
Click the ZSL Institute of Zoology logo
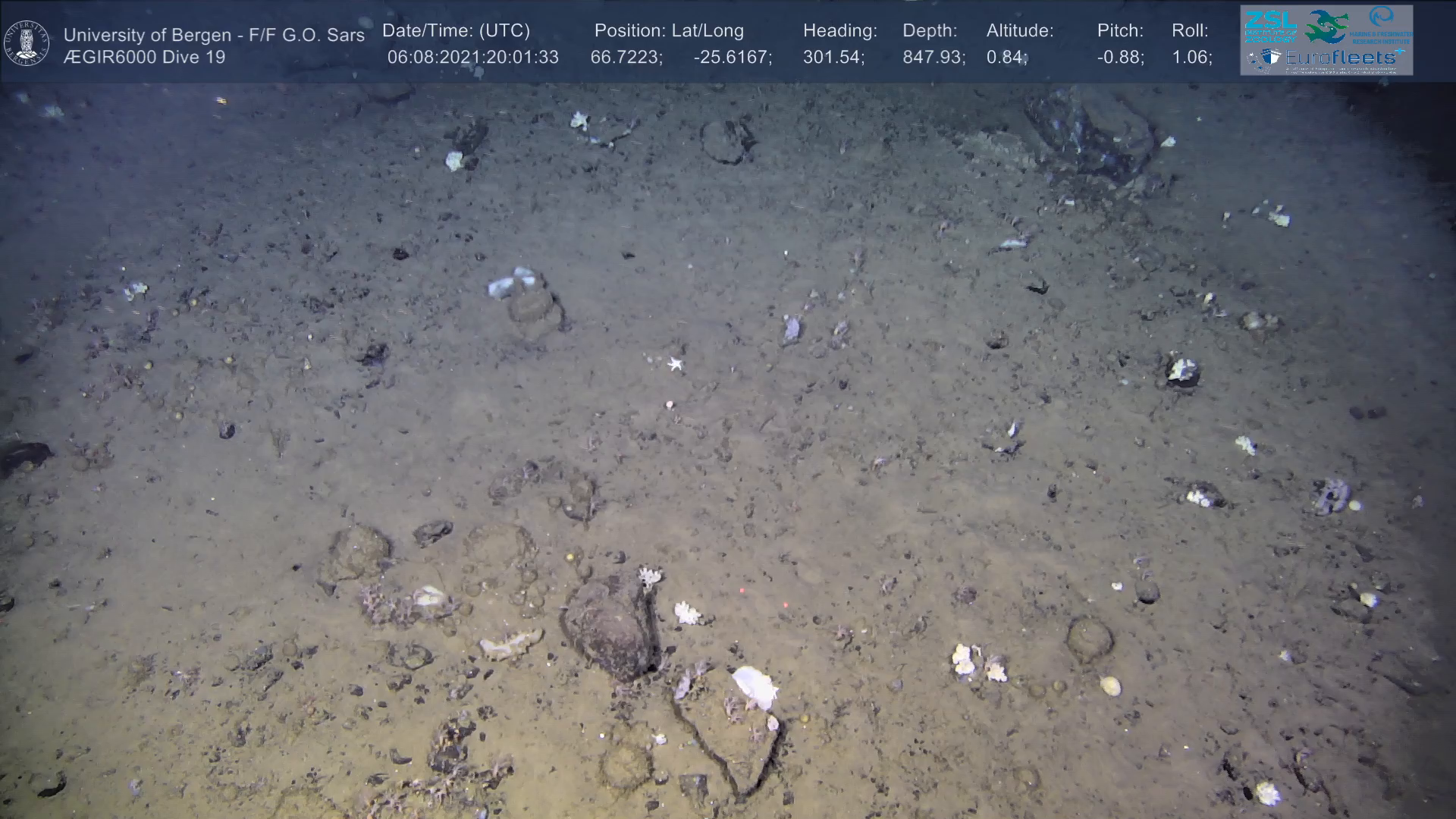click(x=1271, y=27)
